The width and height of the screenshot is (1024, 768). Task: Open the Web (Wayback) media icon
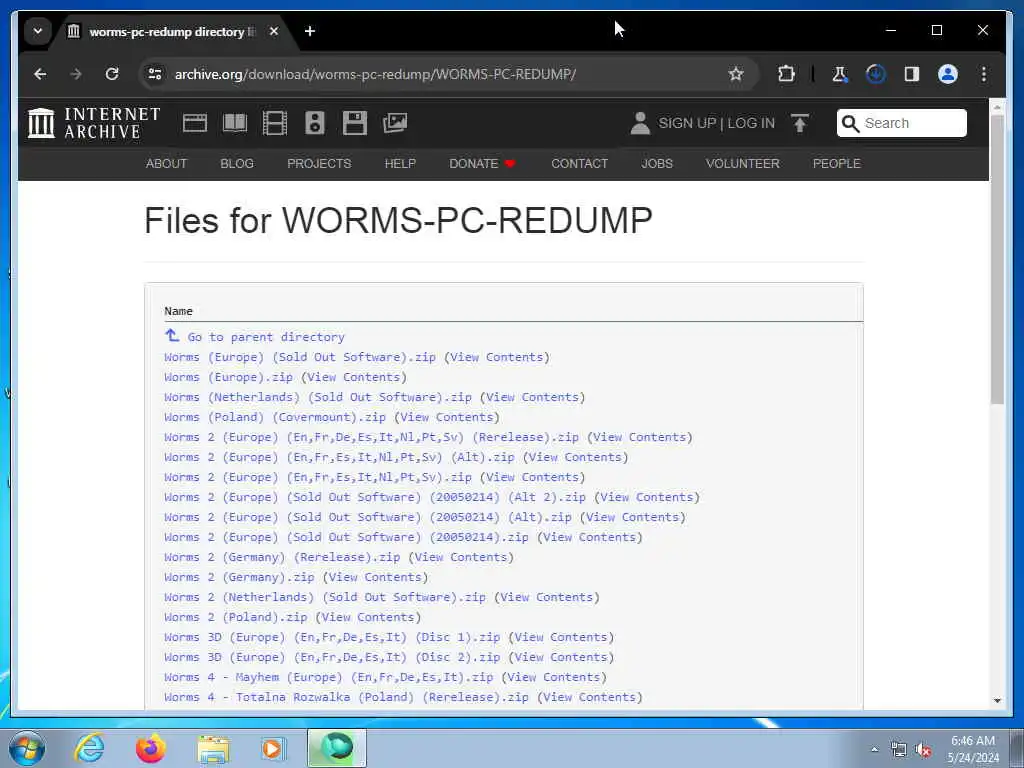point(195,123)
